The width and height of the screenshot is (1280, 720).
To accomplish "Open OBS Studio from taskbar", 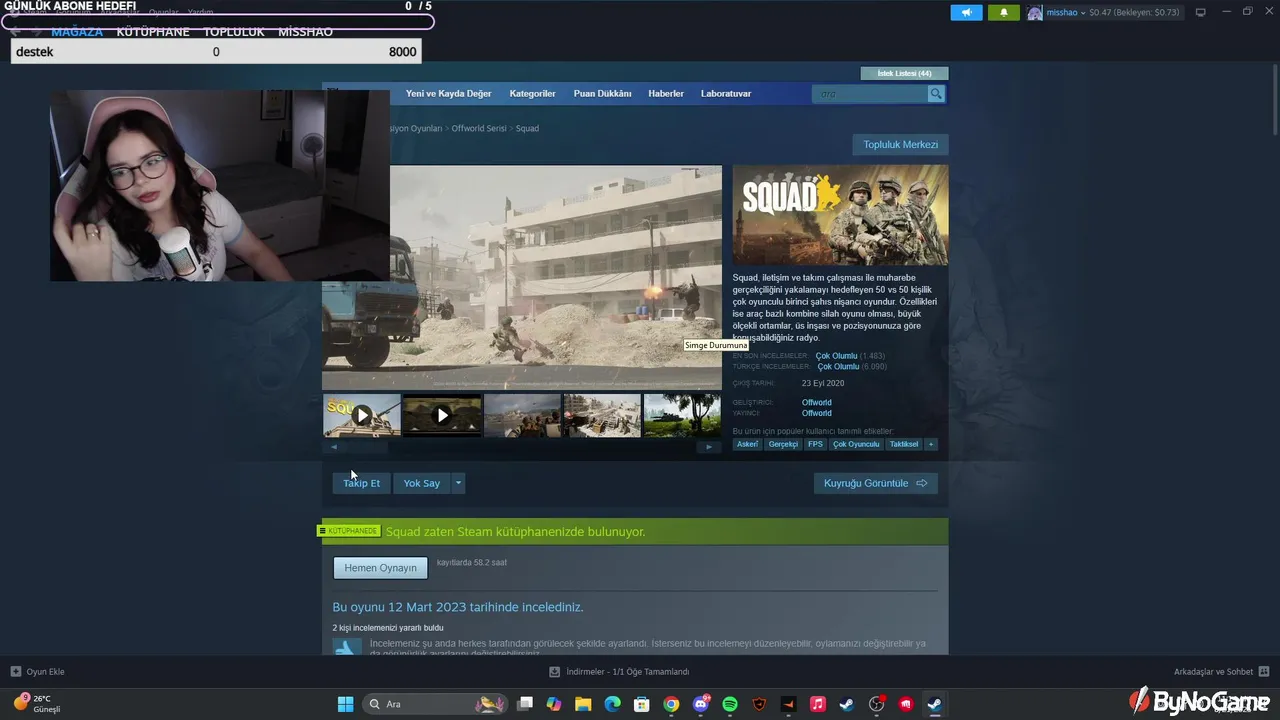I will click(877, 704).
